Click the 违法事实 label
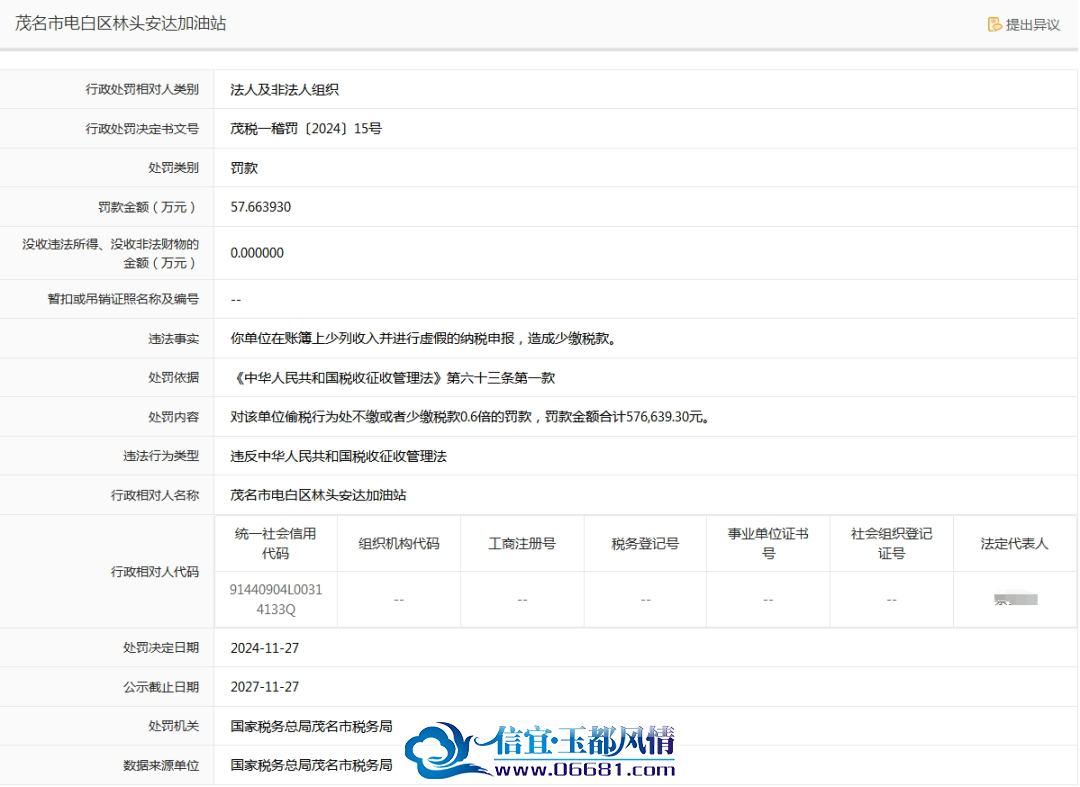 [174, 339]
